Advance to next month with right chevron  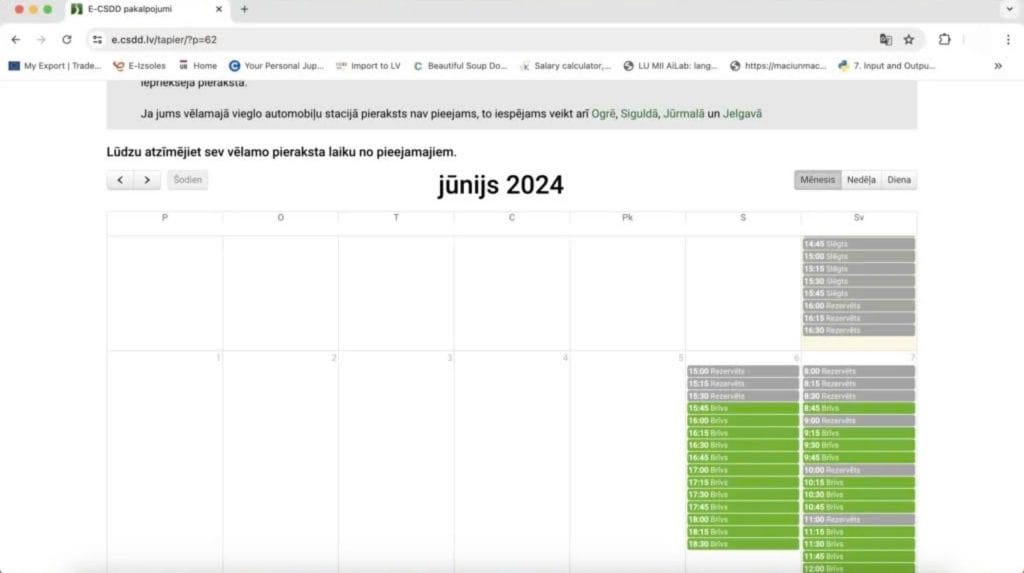[x=147, y=180]
